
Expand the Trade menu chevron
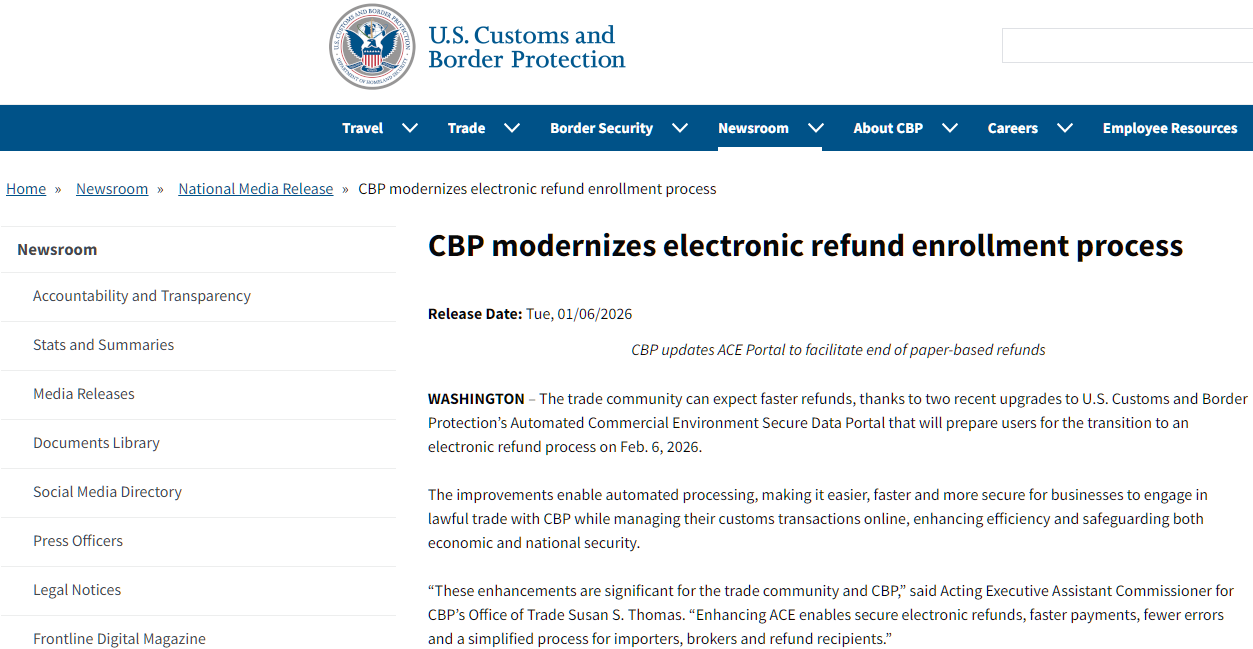[512, 128]
